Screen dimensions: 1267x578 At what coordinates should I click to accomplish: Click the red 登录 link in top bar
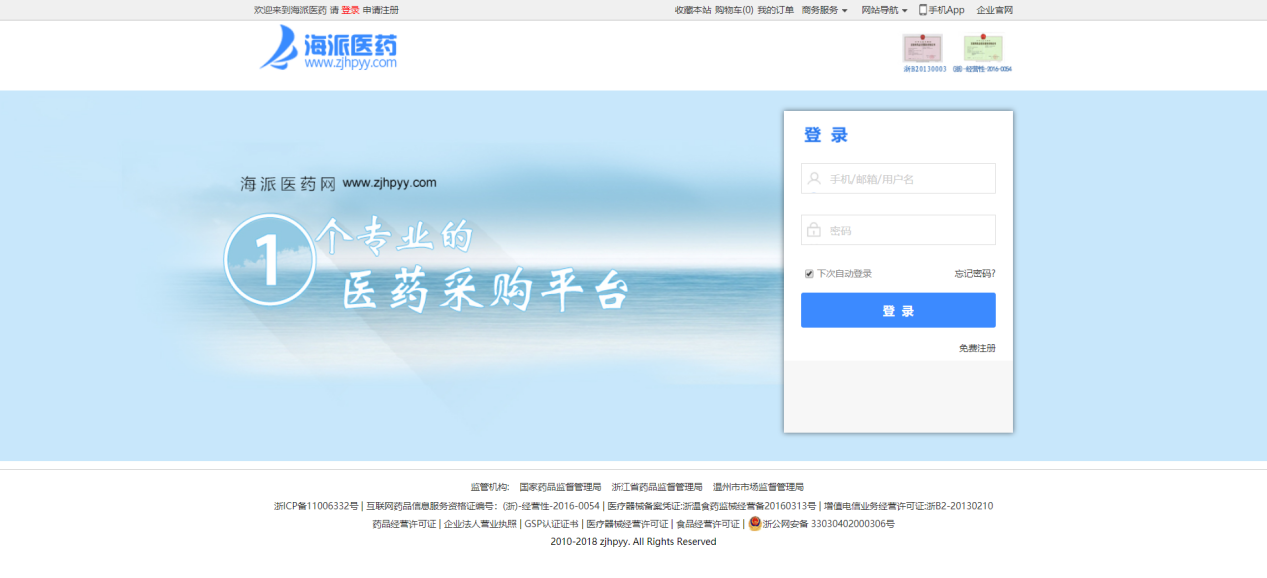[x=350, y=10]
